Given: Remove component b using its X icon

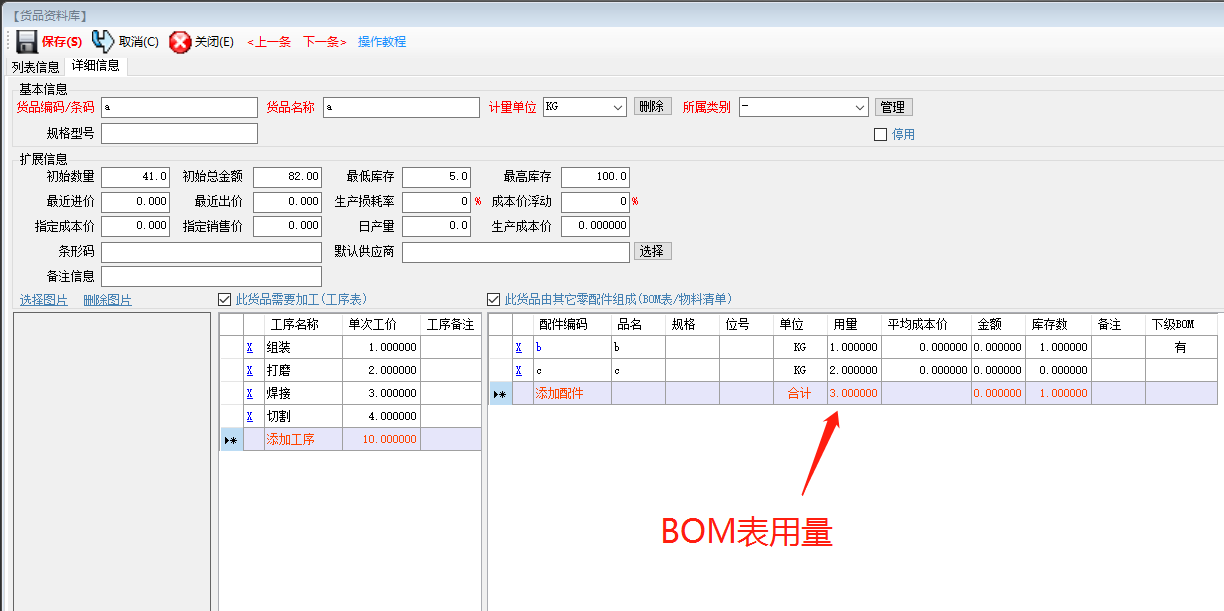Looking at the screenshot, I should [x=518, y=346].
